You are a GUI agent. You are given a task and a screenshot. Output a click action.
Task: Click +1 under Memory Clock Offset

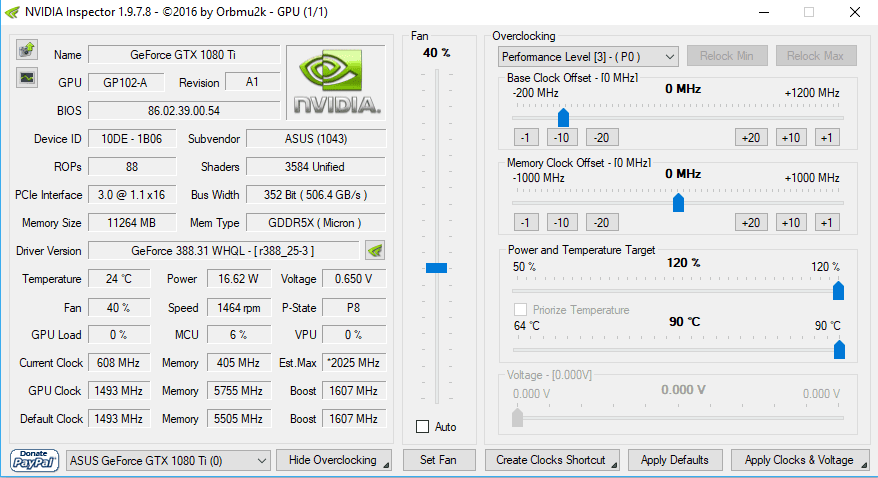827,222
